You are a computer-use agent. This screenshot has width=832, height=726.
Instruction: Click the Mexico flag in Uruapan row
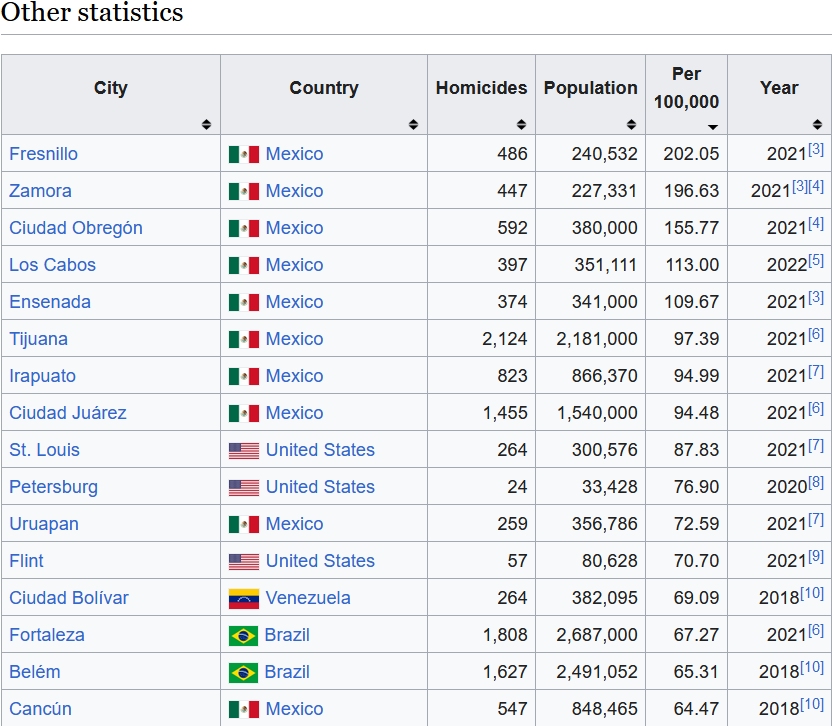coord(244,525)
